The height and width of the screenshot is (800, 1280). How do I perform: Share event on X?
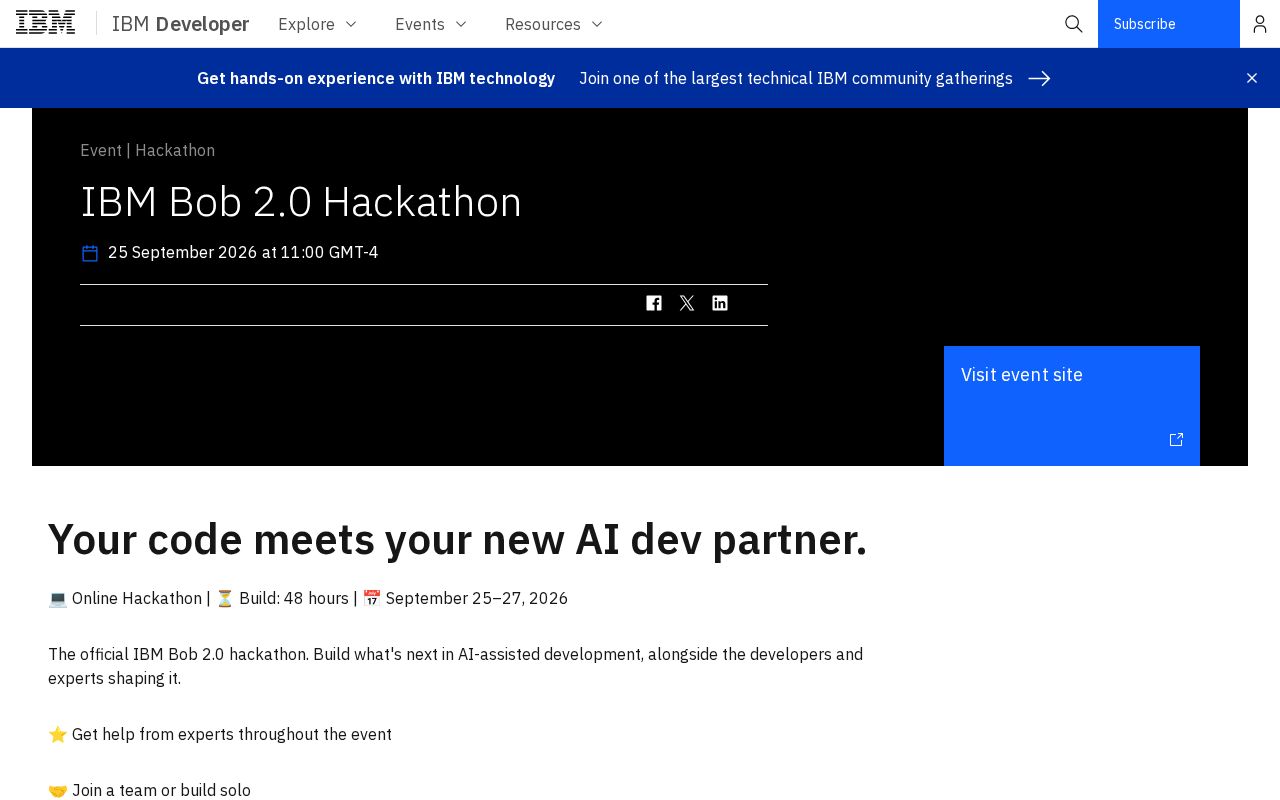[687, 303]
